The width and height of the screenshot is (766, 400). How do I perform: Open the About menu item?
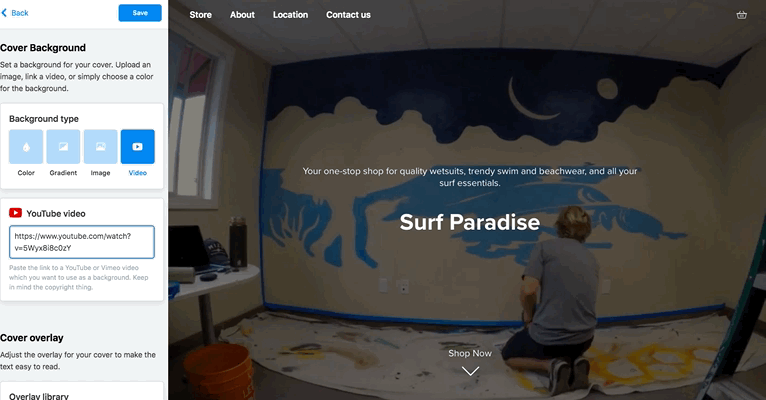242,15
